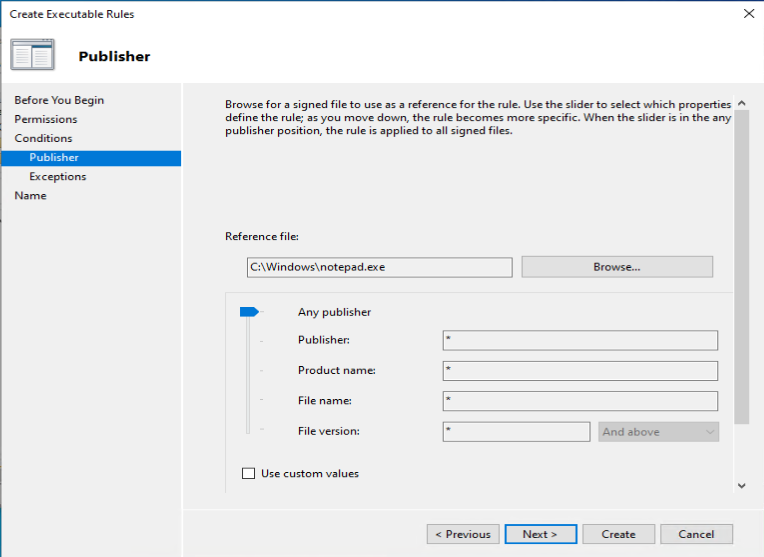This screenshot has width=764, height=557.
Task: Click the wizard page icon beside Publisher heading
Action: pyautogui.click(x=32, y=55)
